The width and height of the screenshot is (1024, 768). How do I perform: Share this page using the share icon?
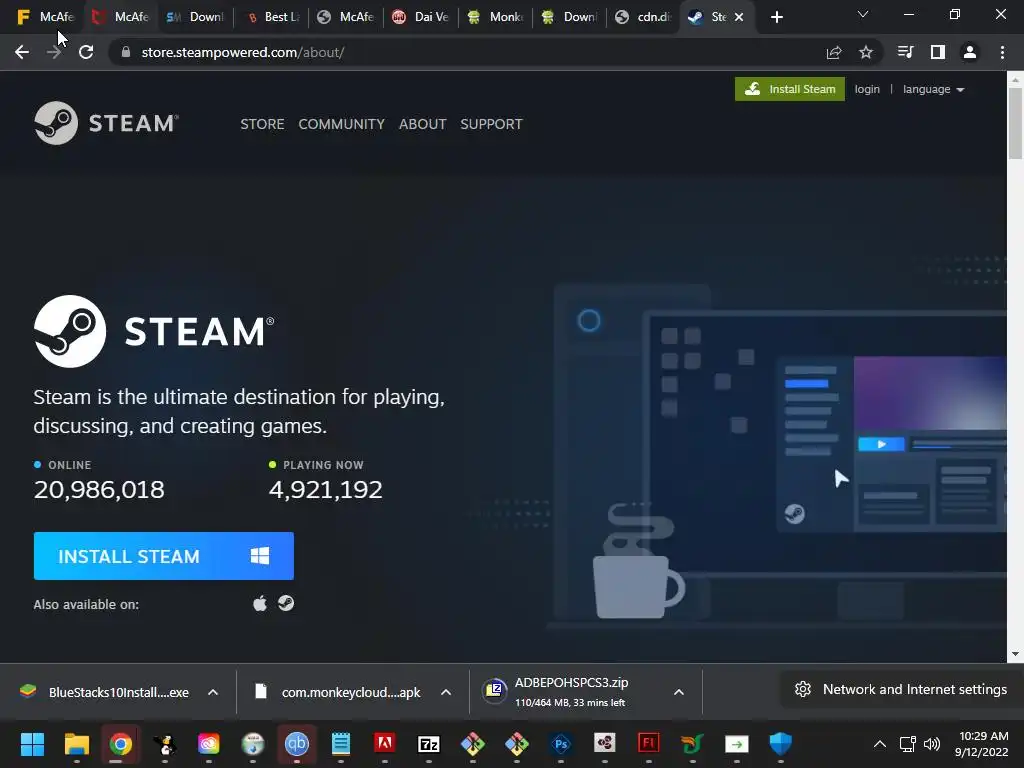coord(834,52)
